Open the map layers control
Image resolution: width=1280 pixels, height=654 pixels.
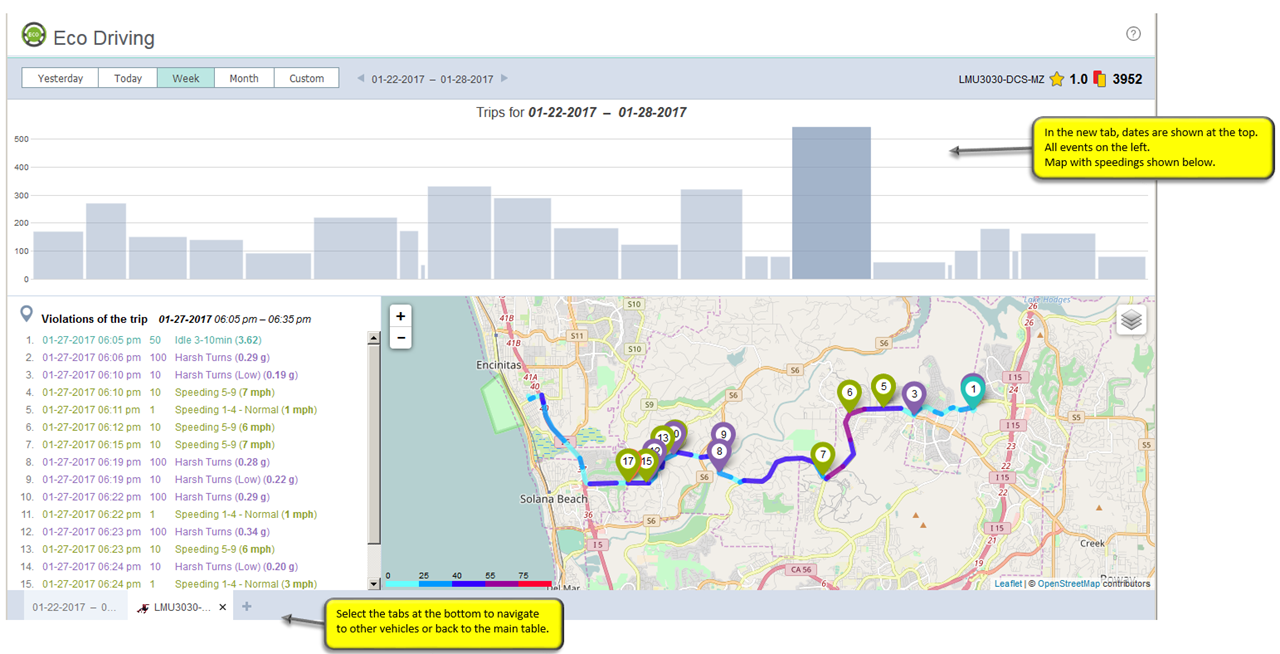pos(1131,320)
